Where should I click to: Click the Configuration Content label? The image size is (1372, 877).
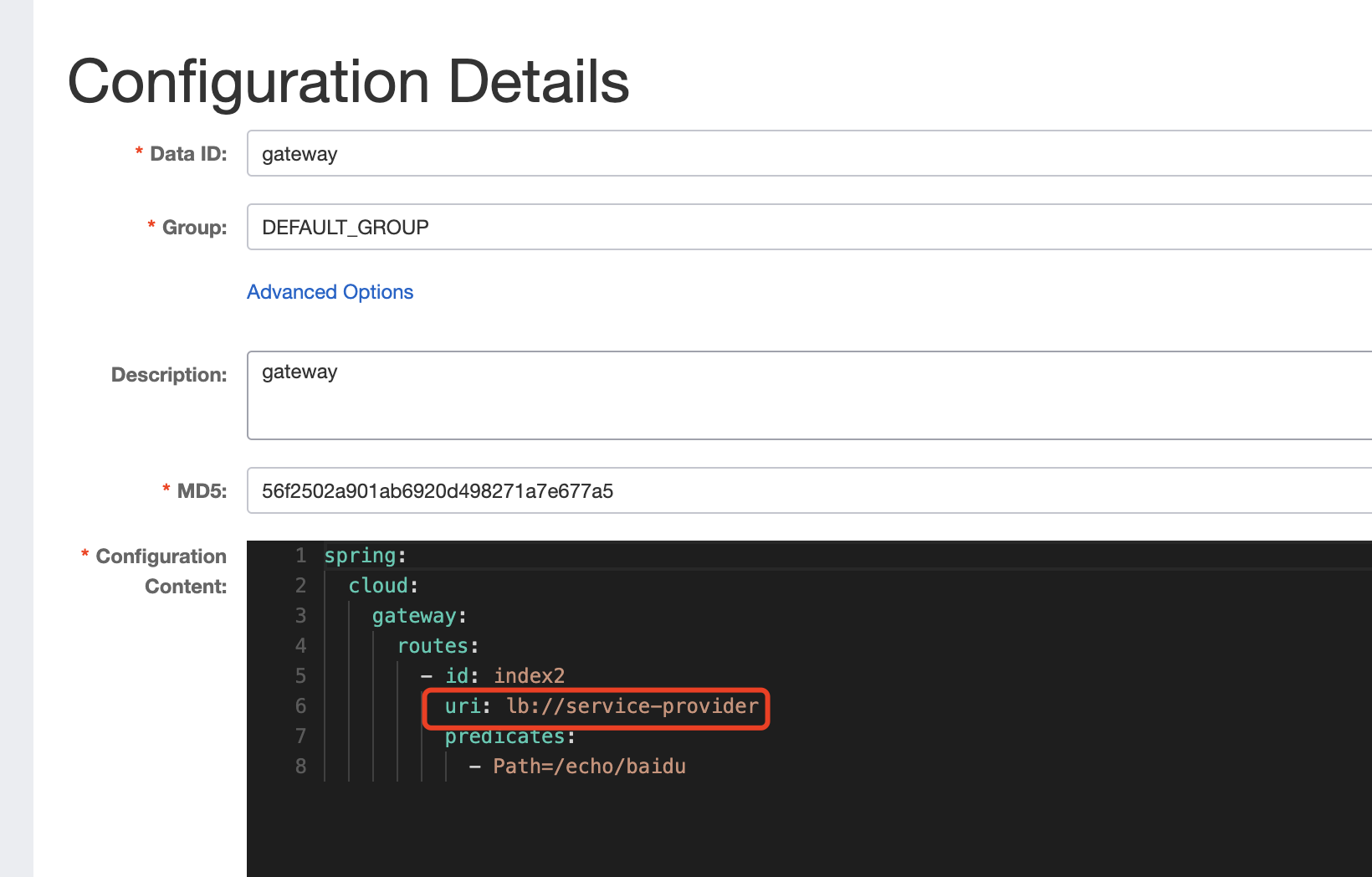click(161, 571)
